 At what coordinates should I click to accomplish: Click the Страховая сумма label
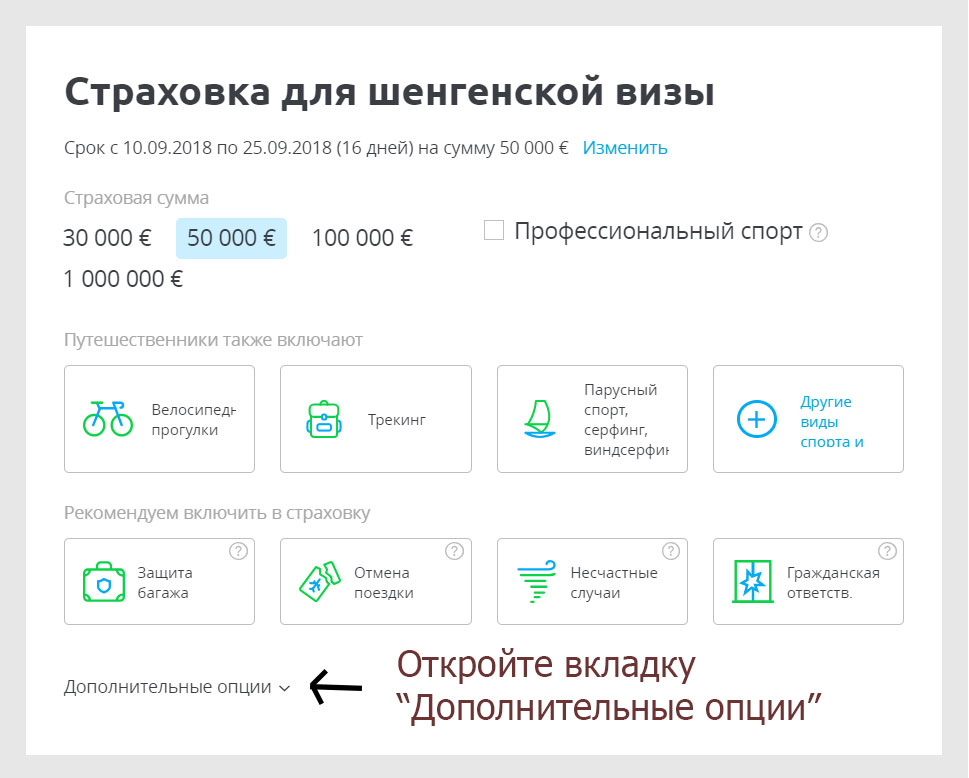137,198
